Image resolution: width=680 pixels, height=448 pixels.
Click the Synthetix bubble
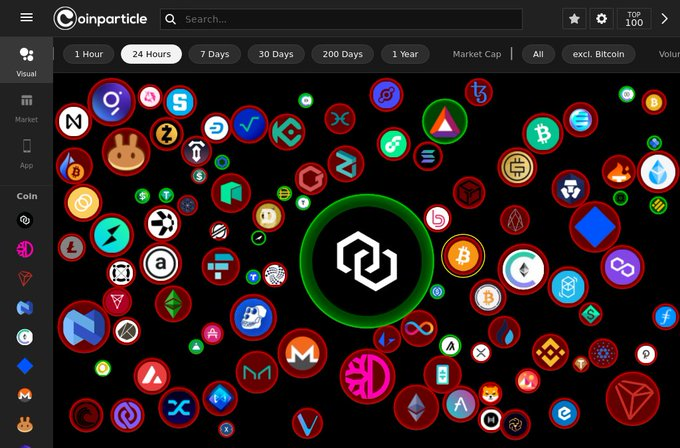pos(179,408)
